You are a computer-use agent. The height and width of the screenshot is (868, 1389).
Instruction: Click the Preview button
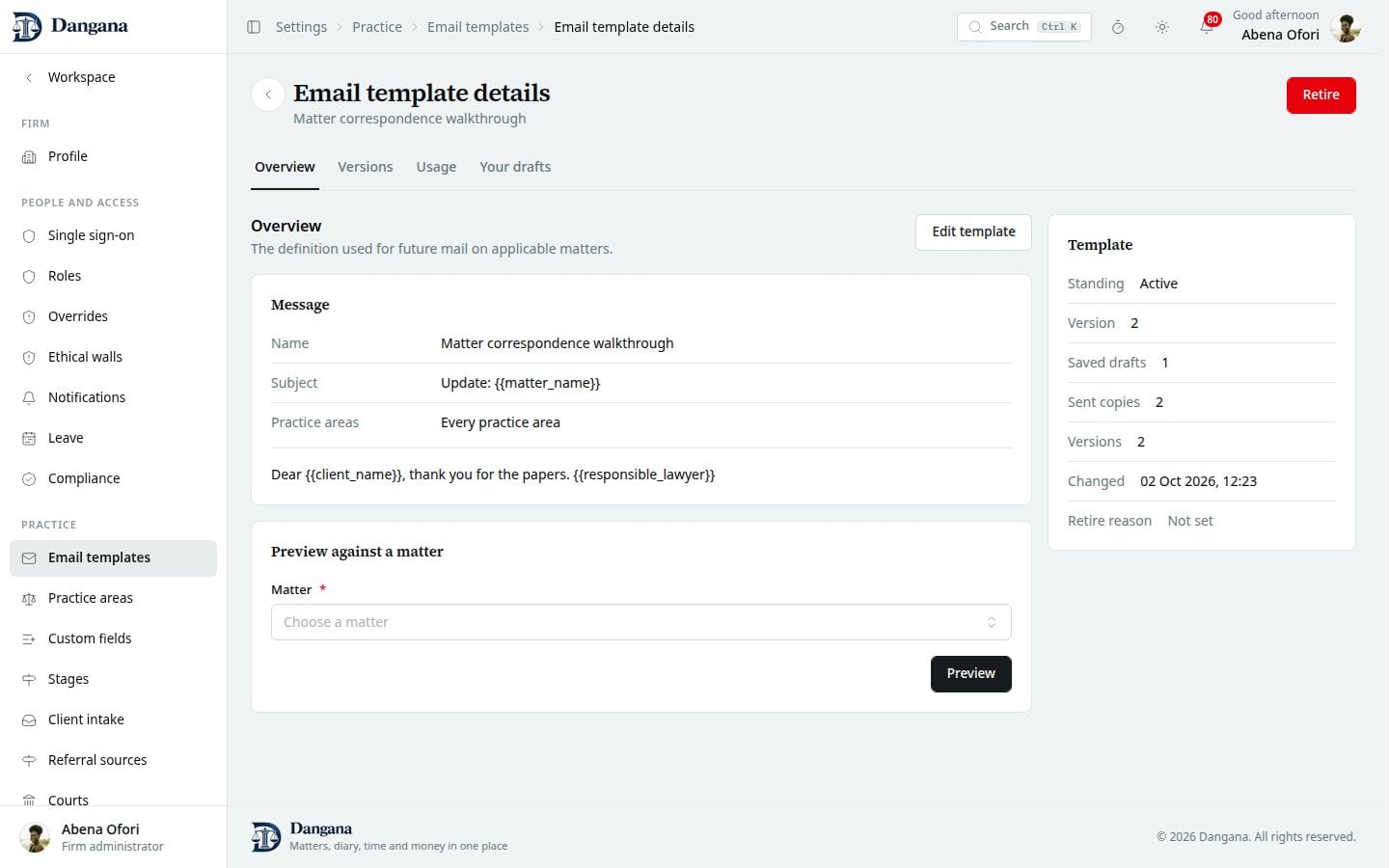pos(970,673)
